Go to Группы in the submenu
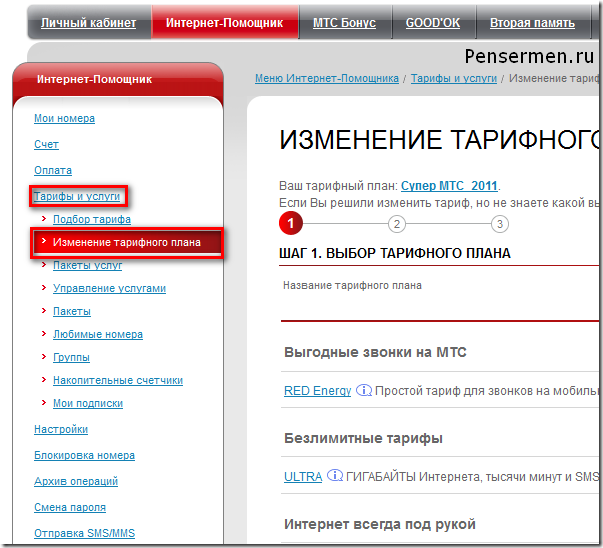 pyautogui.click(x=72, y=357)
